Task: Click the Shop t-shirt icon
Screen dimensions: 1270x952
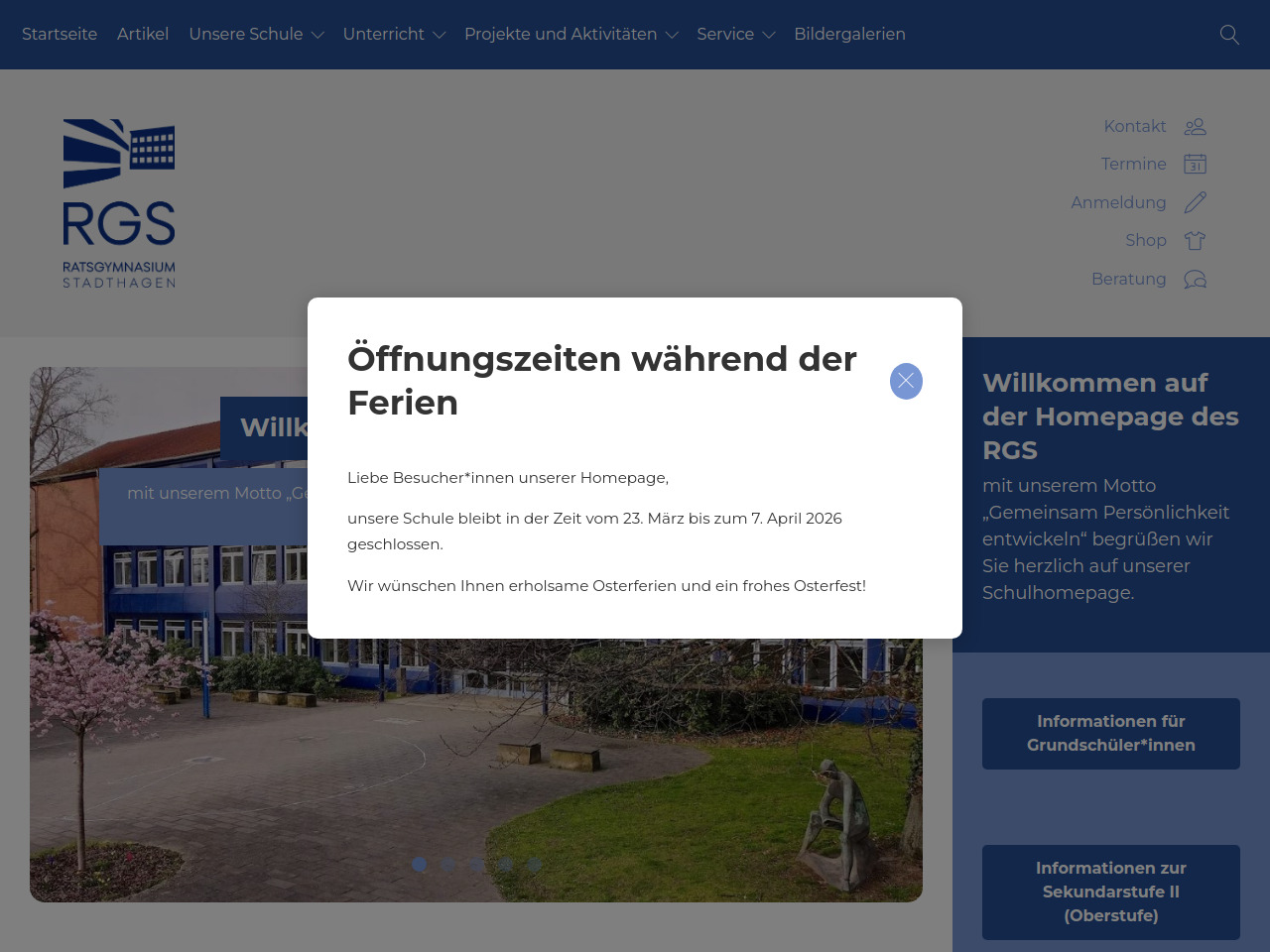Action: point(1195,240)
